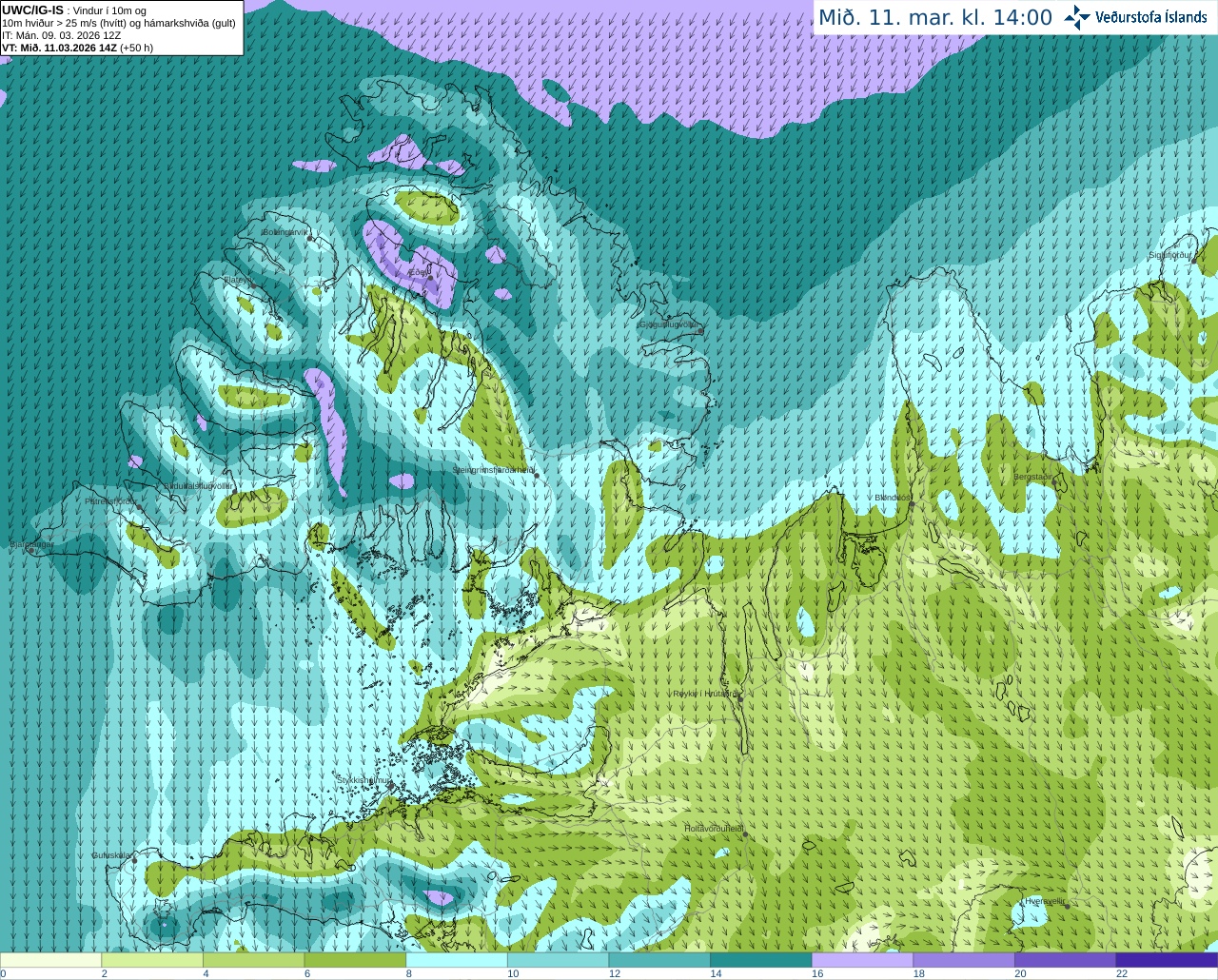Click the Holtavörðuheiði station label
This screenshot has height=980, width=1218.
(714, 829)
